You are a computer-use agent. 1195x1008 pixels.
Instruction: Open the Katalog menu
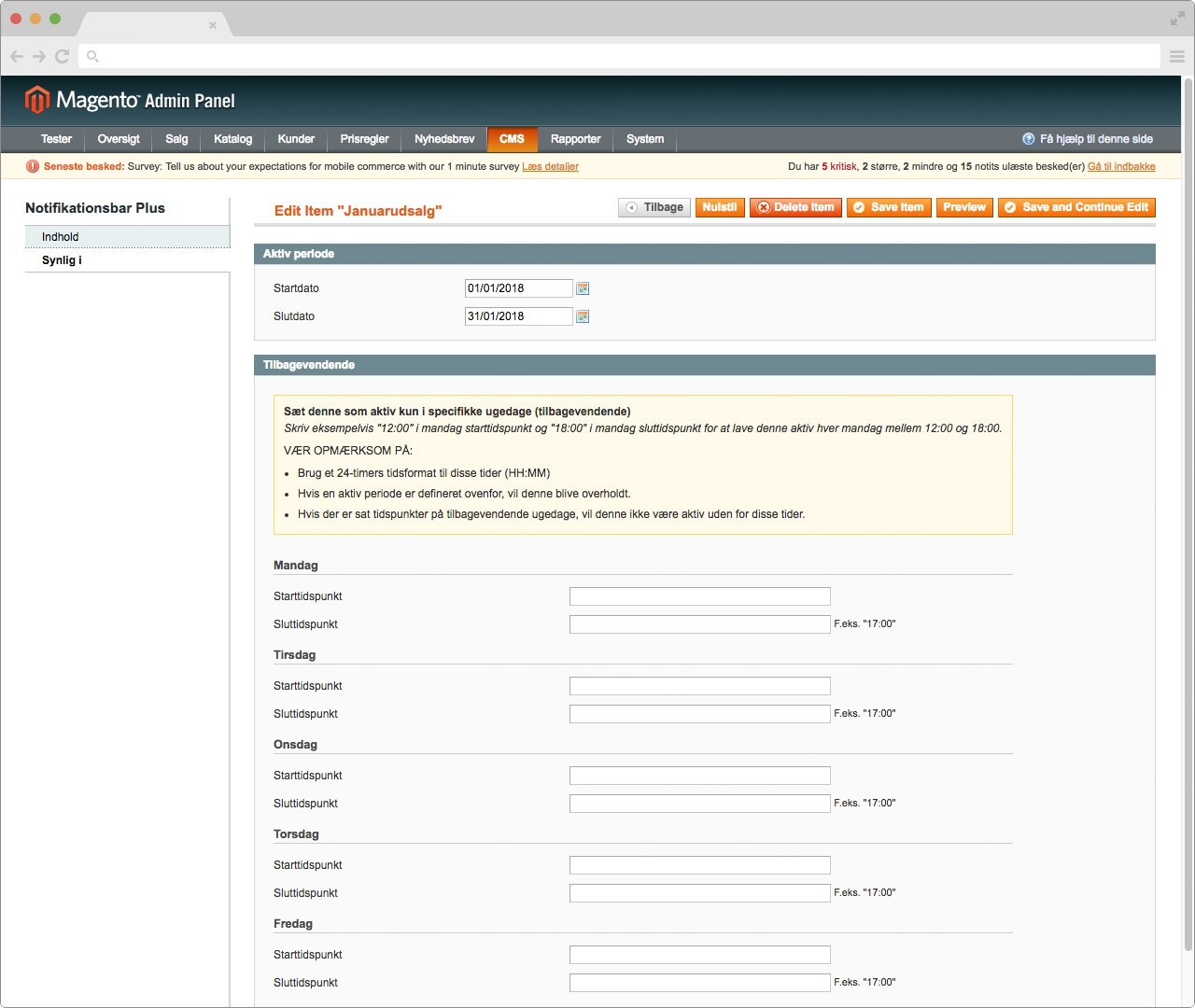tap(232, 139)
